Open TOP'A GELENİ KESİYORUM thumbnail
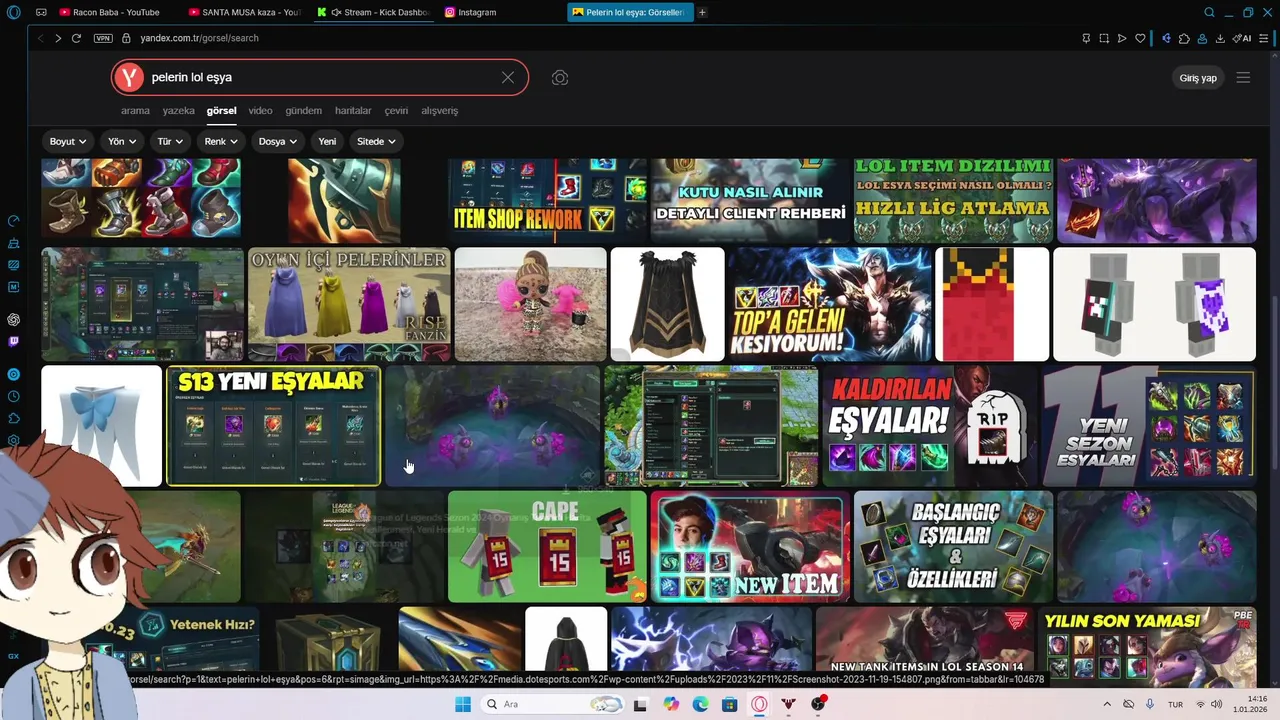The width and height of the screenshot is (1280, 720). click(x=830, y=304)
